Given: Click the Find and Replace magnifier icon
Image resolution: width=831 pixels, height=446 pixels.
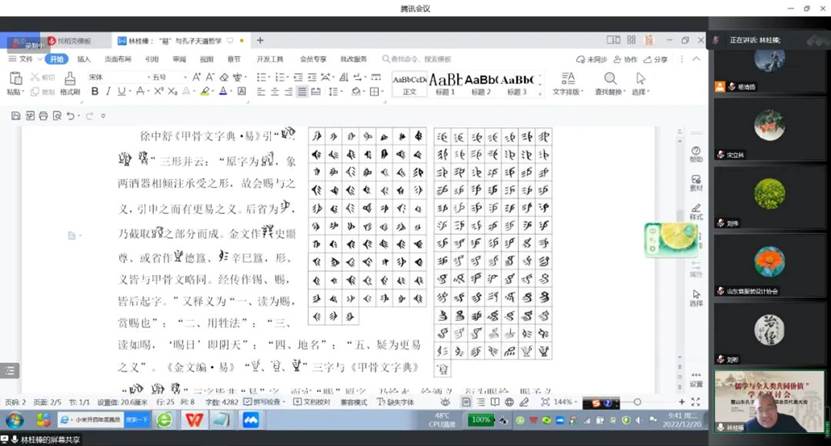Looking at the screenshot, I should click(609, 80).
